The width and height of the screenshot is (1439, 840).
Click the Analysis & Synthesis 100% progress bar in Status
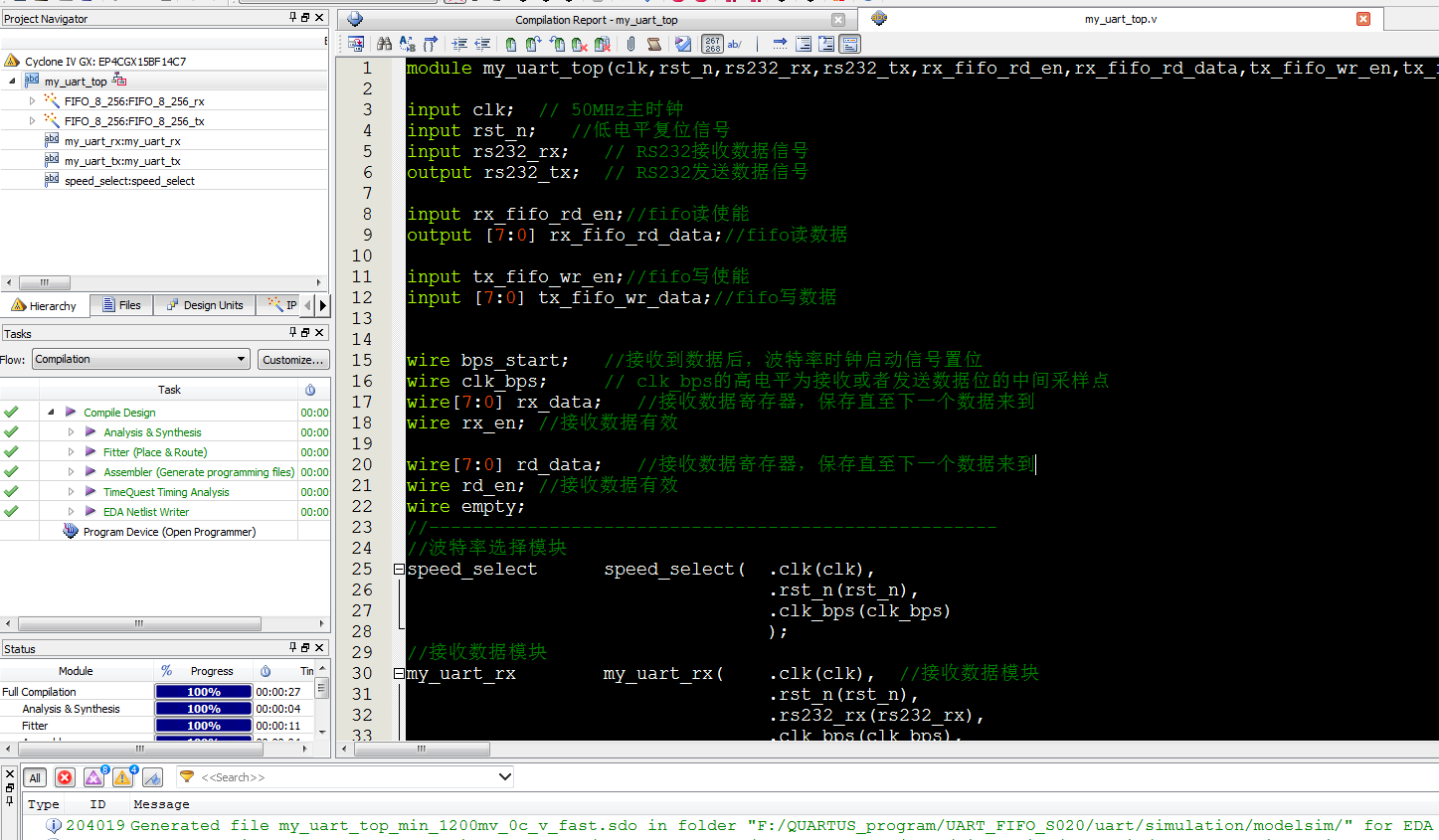(x=204, y=709)
